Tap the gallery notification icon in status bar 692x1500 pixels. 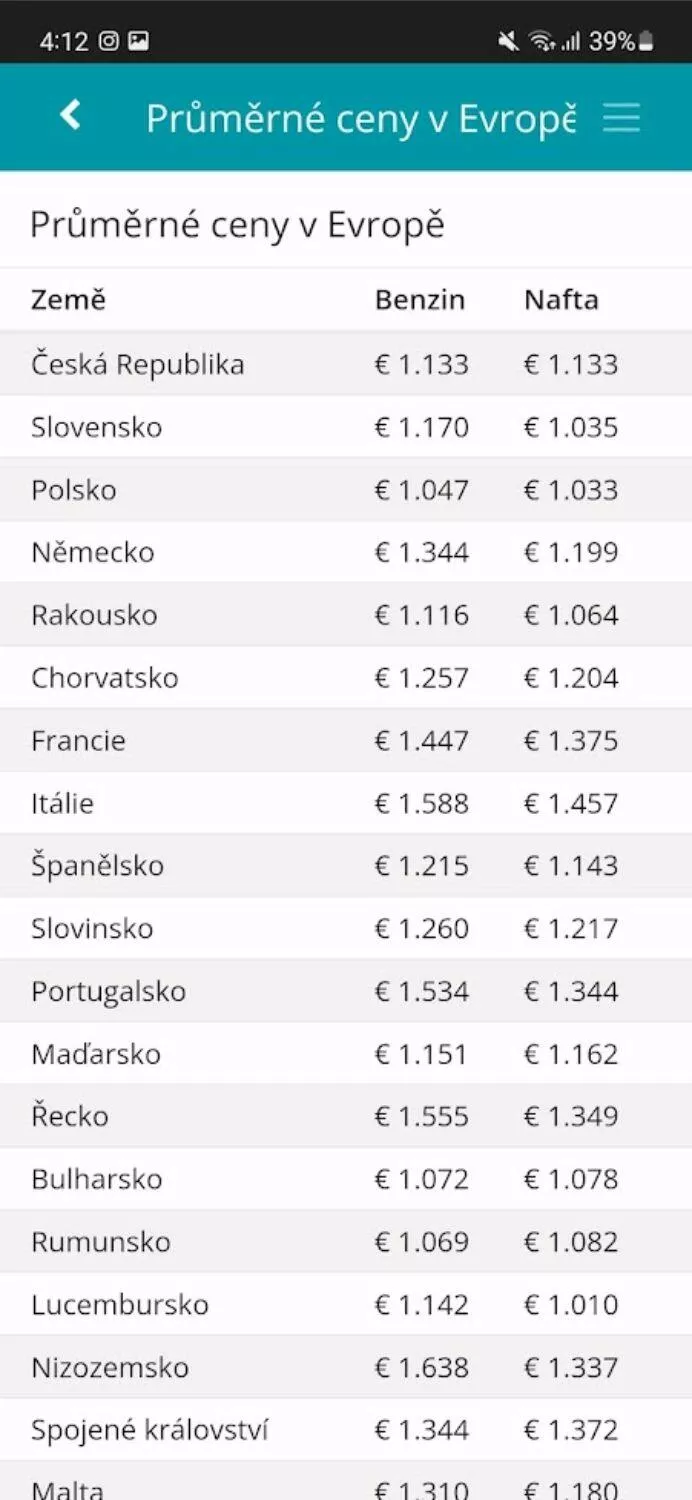(x=139, y=41)
